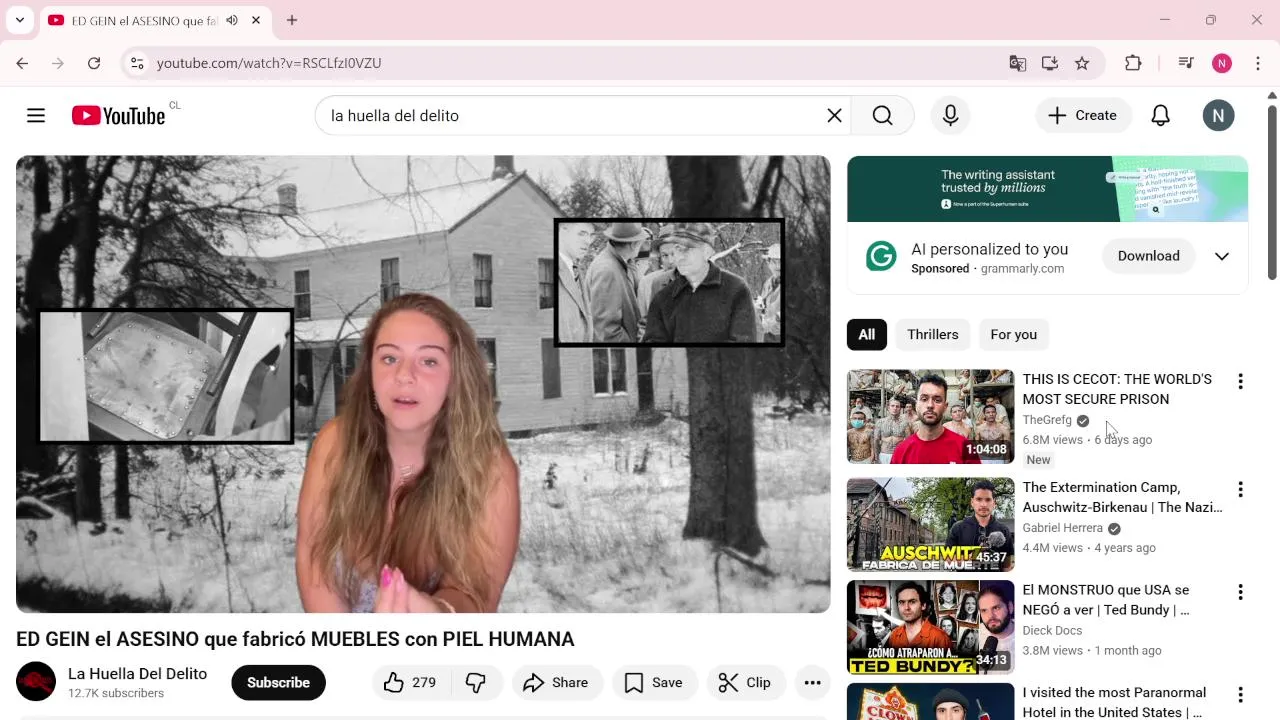Click the magnifier search button

coord(882,116)
